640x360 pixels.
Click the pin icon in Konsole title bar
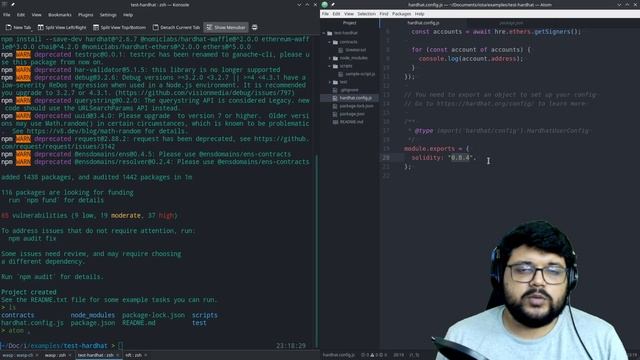[13, 4]
